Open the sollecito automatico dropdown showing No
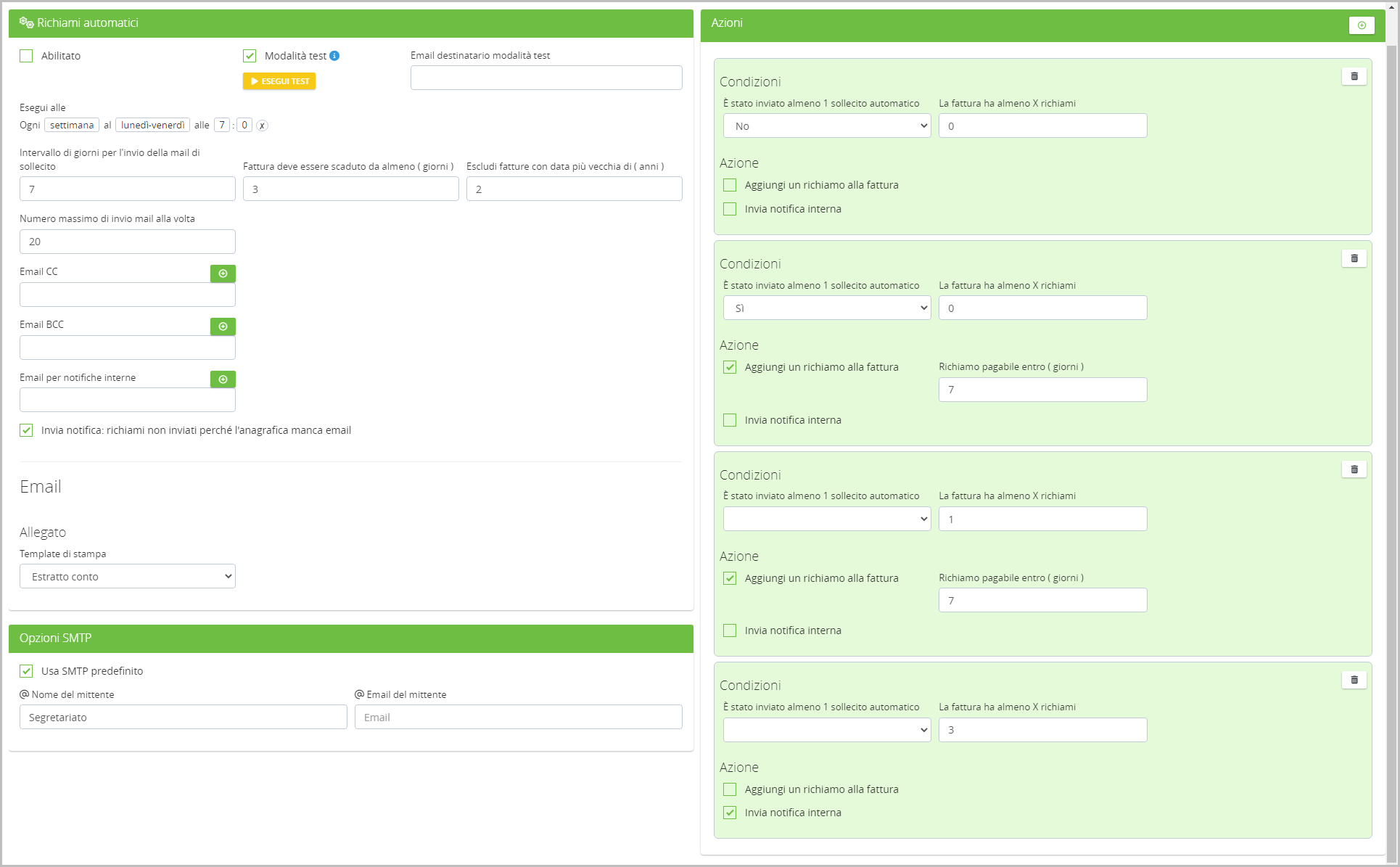1400x867 pixels. click(x=827, y=126)
